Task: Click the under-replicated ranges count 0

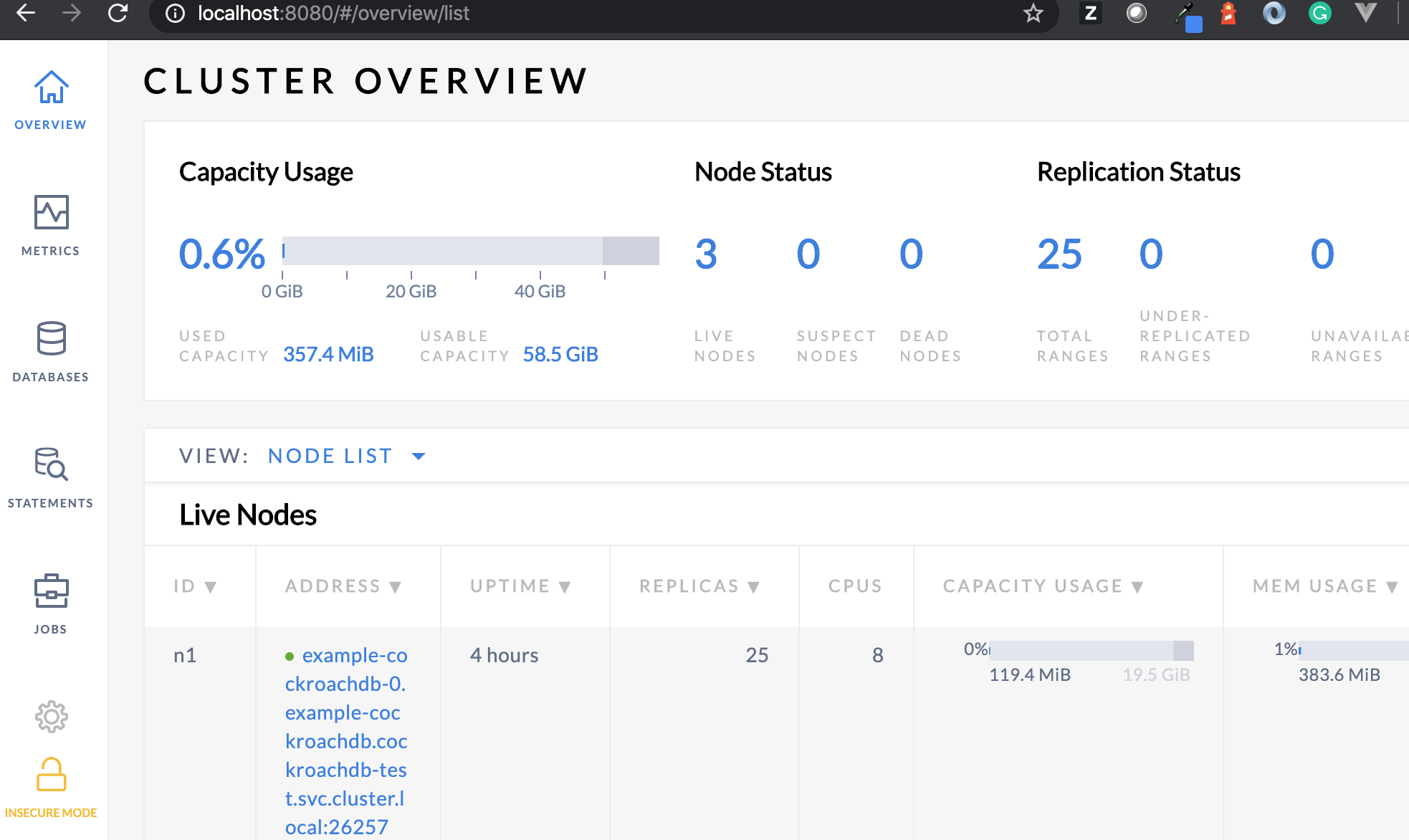Action: (1151, 254)
